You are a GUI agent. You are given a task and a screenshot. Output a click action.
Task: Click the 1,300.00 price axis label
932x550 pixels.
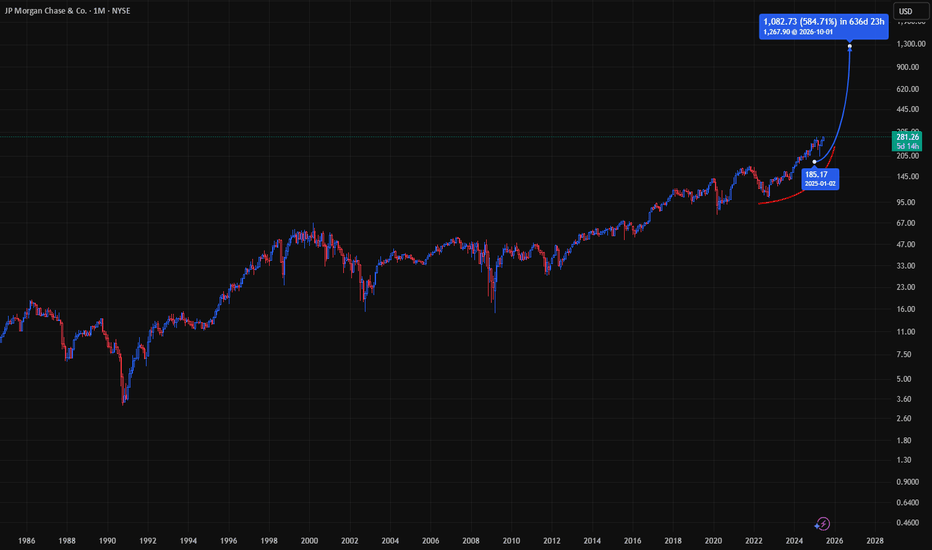[x=911, y=44]
